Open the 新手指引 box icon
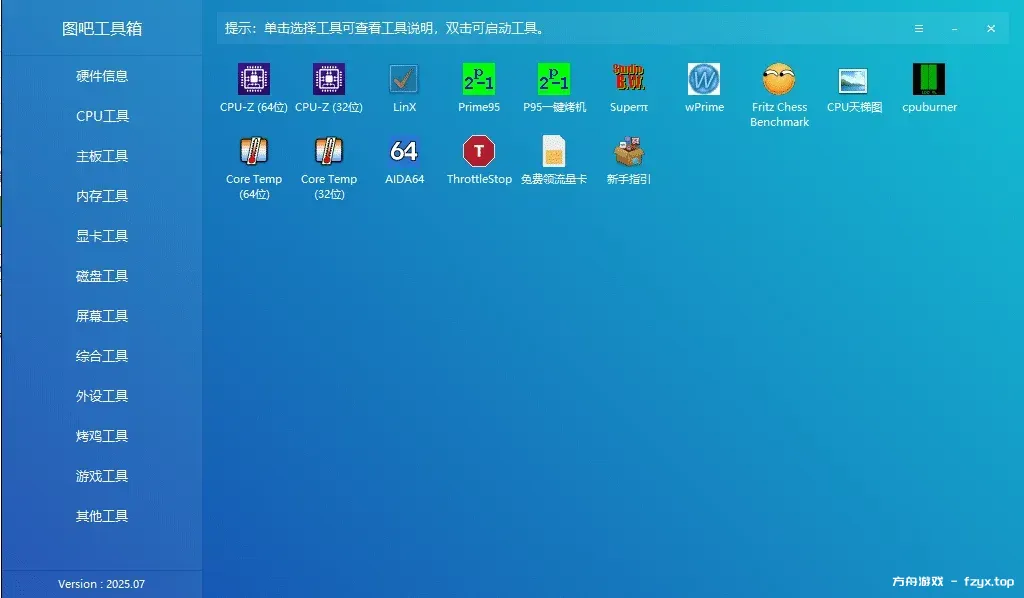The image size is (1024, 598). [629, 151]
